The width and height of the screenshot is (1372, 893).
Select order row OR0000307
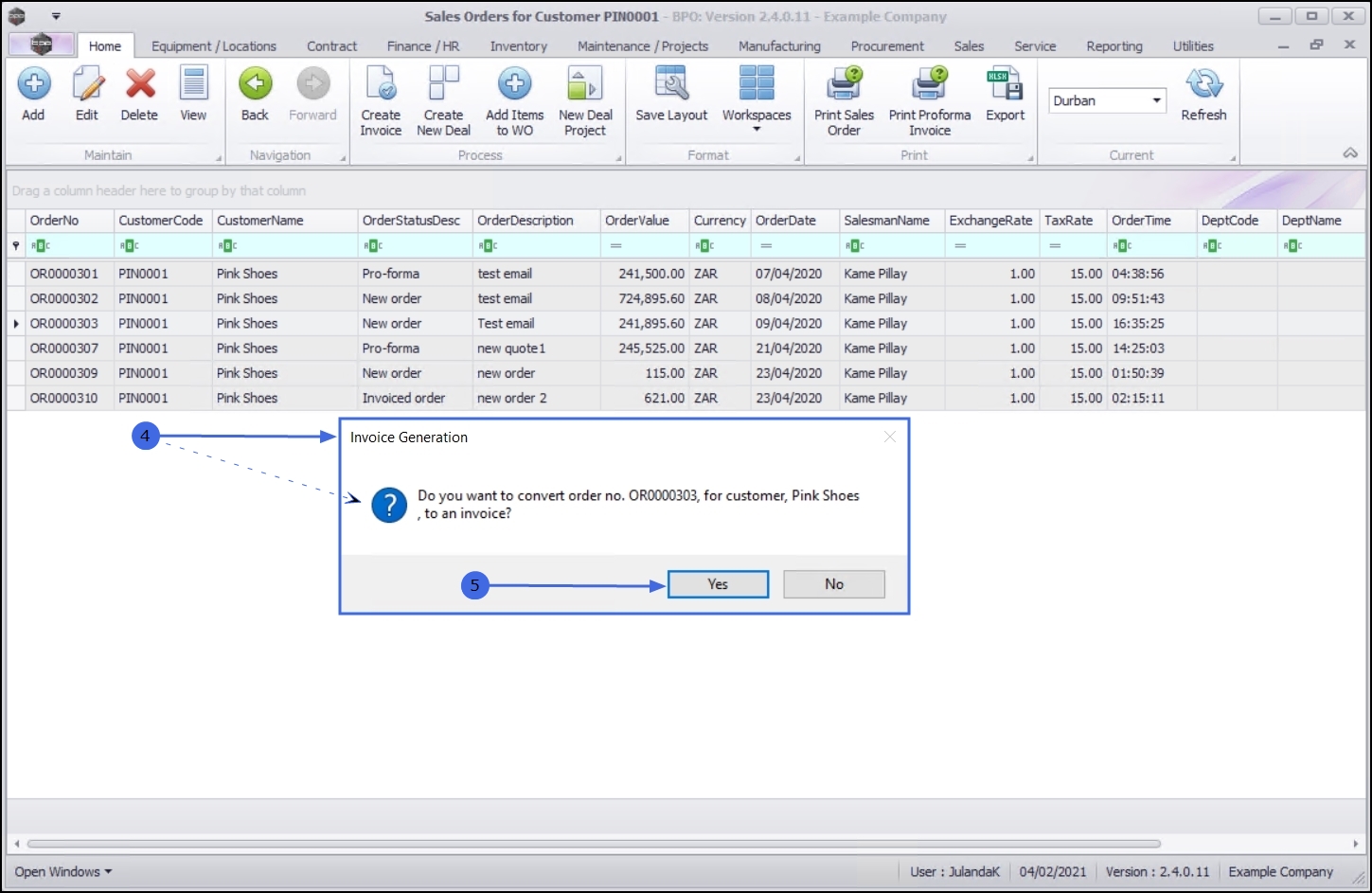tap(686, 348)
